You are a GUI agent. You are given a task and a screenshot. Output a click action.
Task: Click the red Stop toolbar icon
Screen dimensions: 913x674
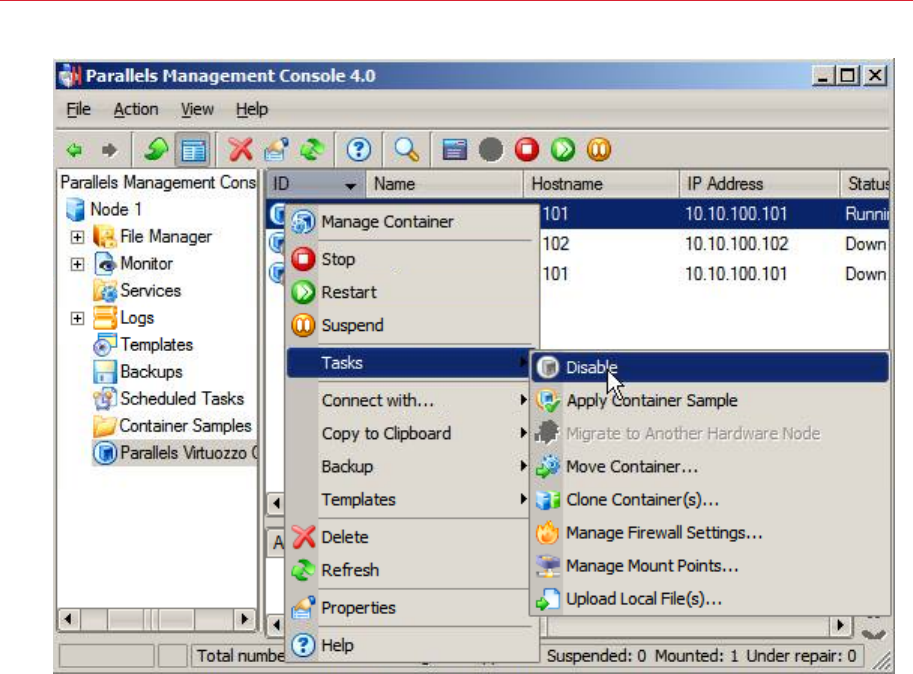pyautogui.click(x=527, y=150)
